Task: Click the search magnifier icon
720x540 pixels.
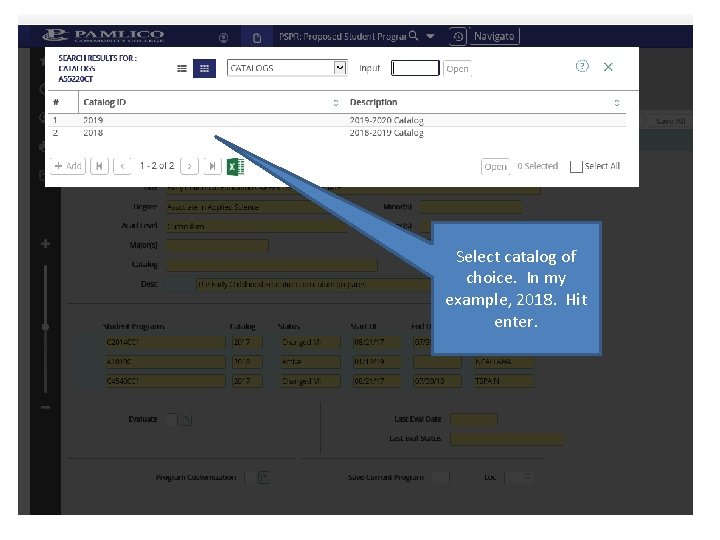Action: coord(413,35)
